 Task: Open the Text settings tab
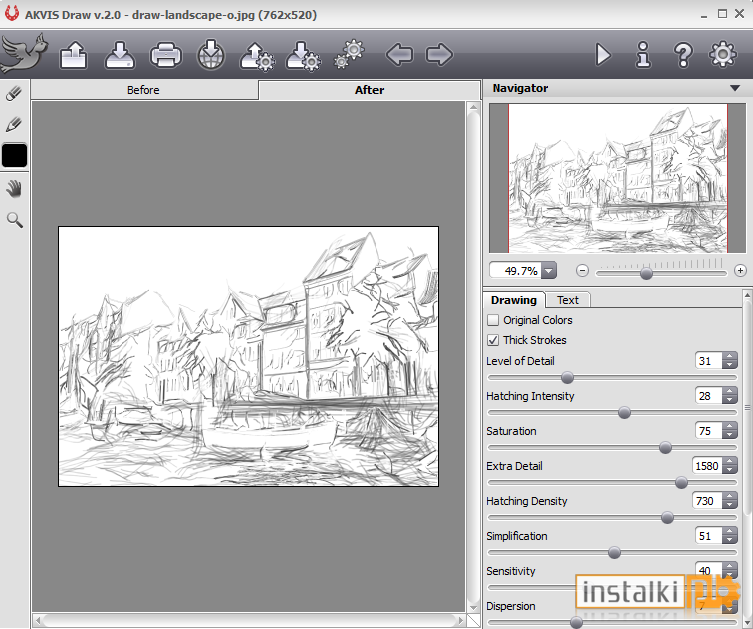click(568, 300)
